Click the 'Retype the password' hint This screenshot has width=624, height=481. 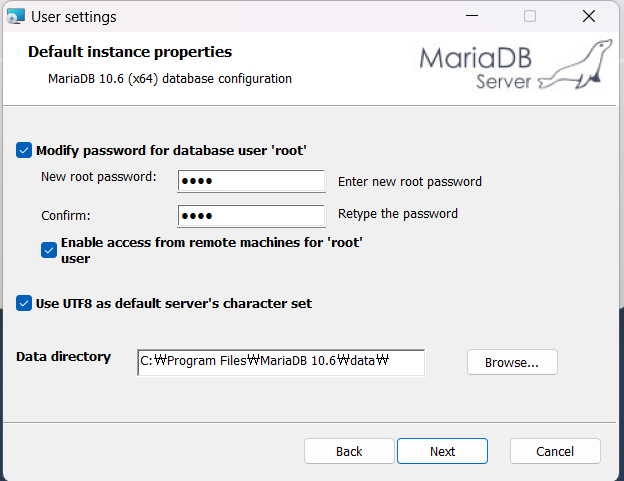click(x=398, y=214)
